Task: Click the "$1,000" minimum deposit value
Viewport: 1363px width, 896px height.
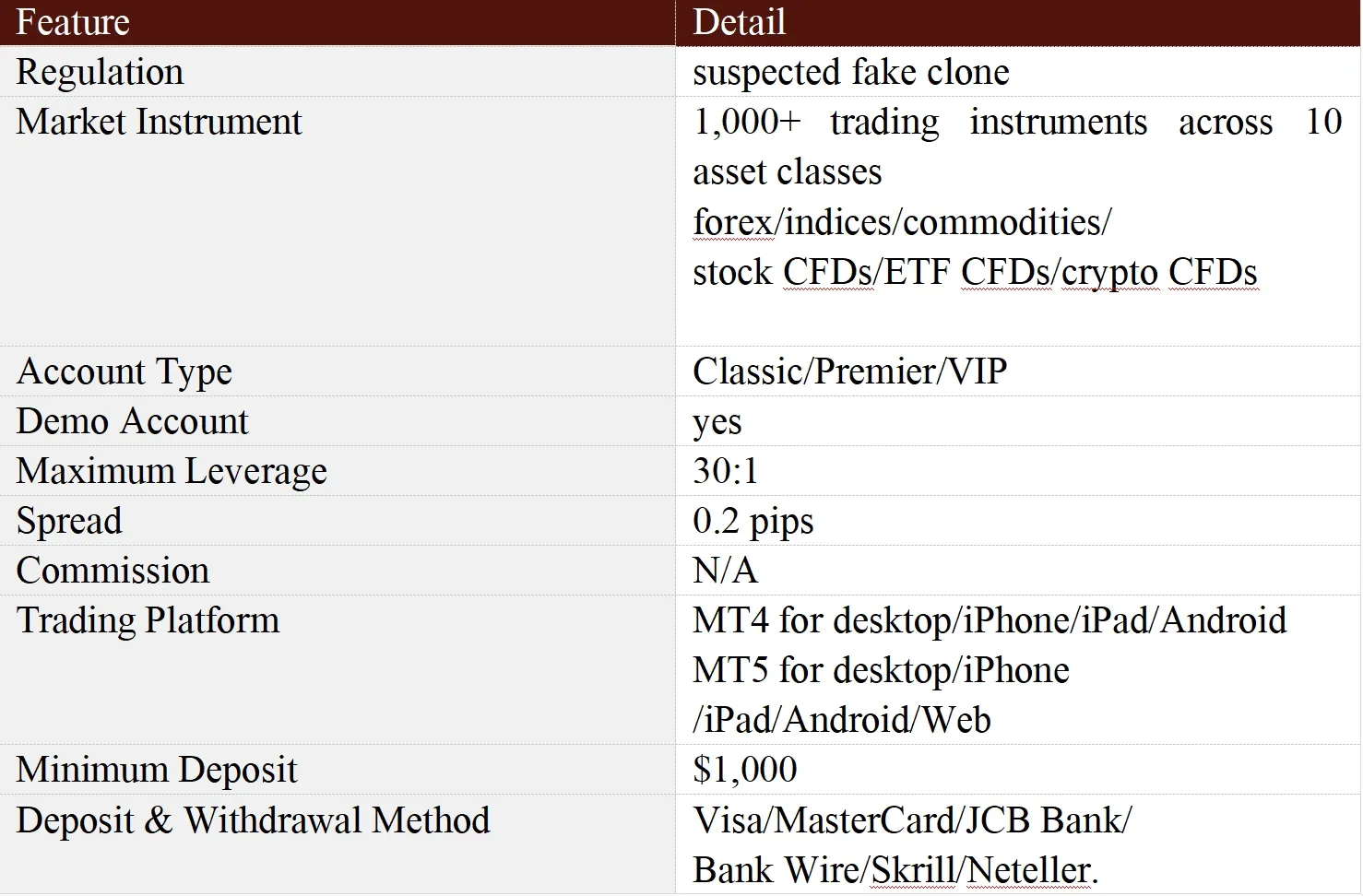Action: tap(744, 770)
